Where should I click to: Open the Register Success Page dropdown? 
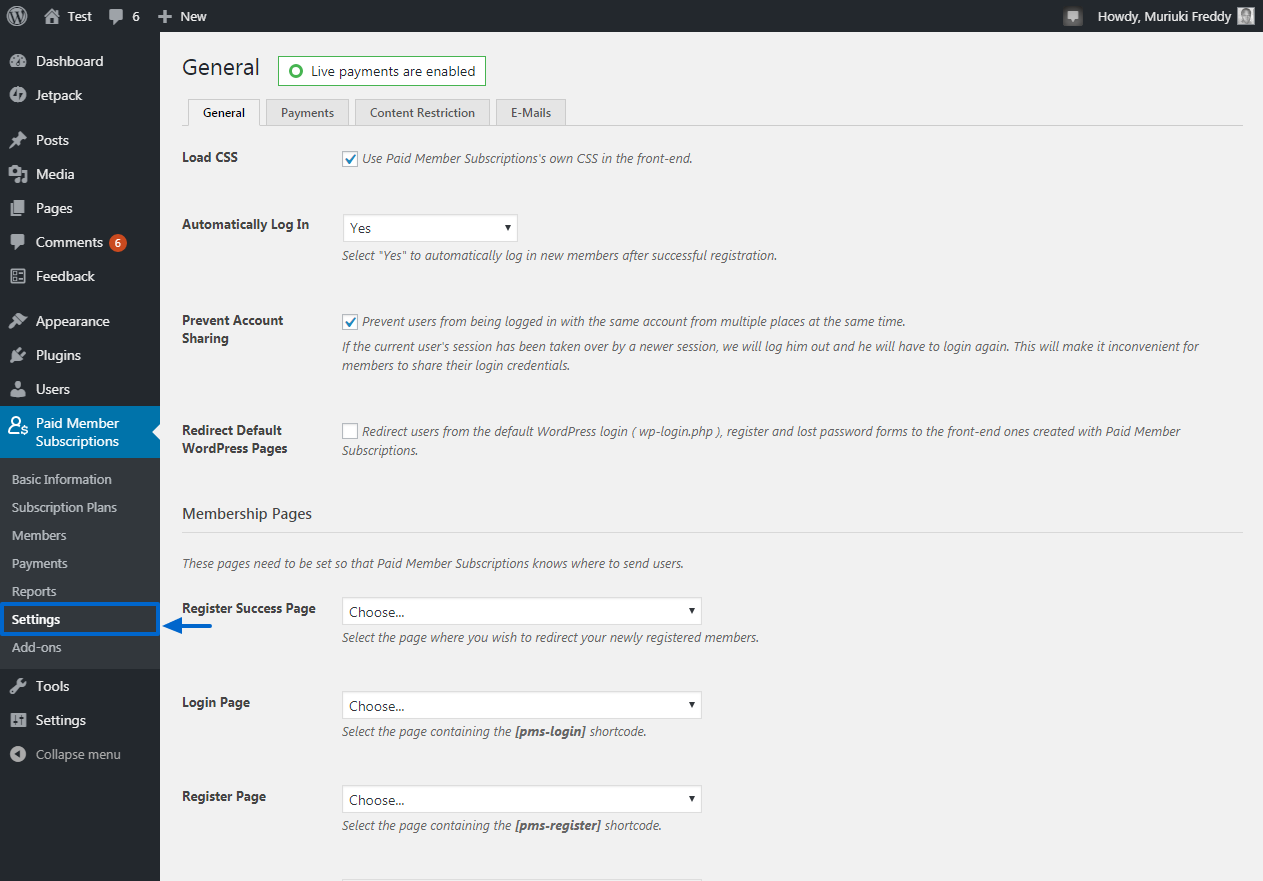point(522,611)
